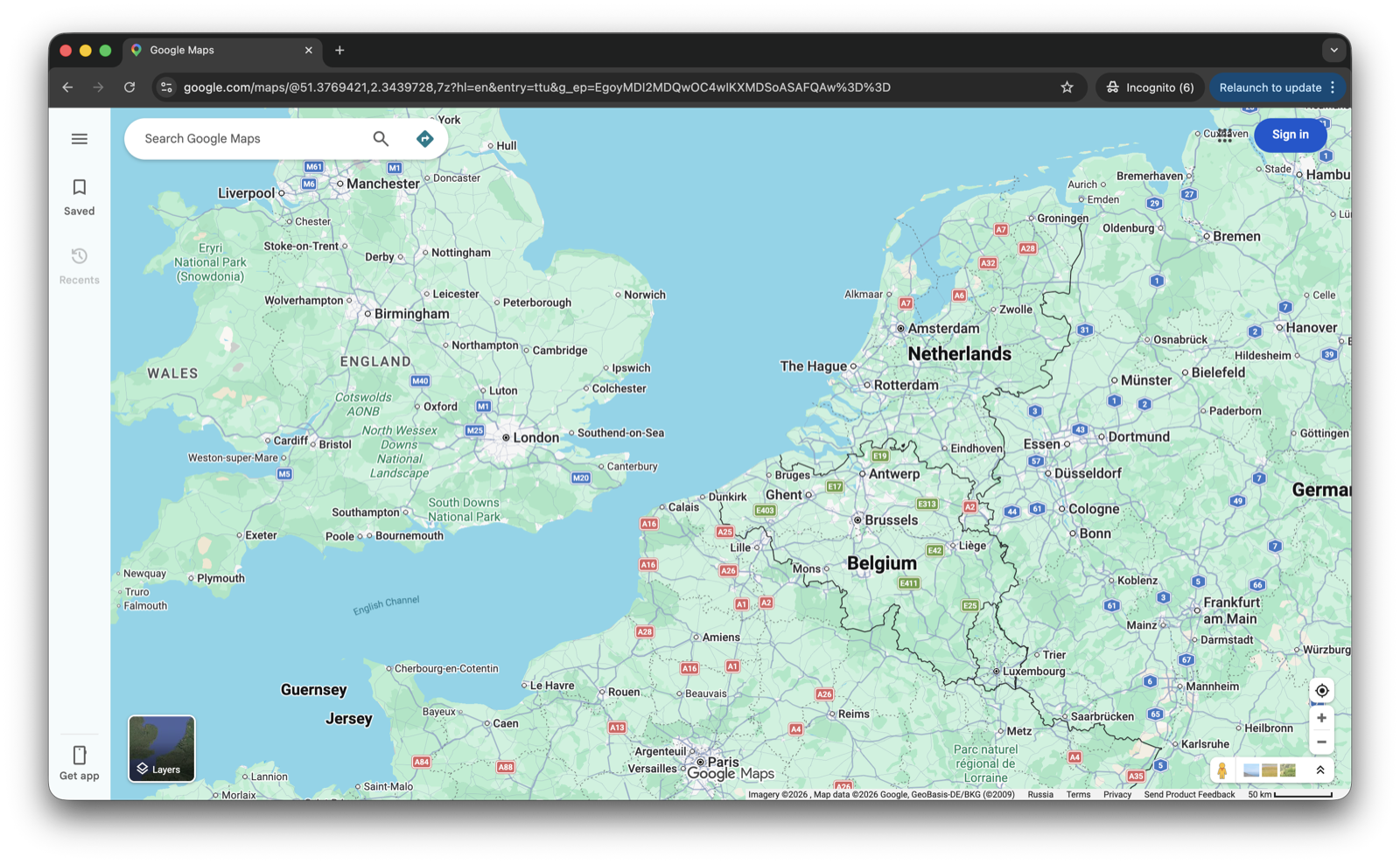View site information icon in address bar
This screenshot has width=1400, height=864.
point(166,87)
